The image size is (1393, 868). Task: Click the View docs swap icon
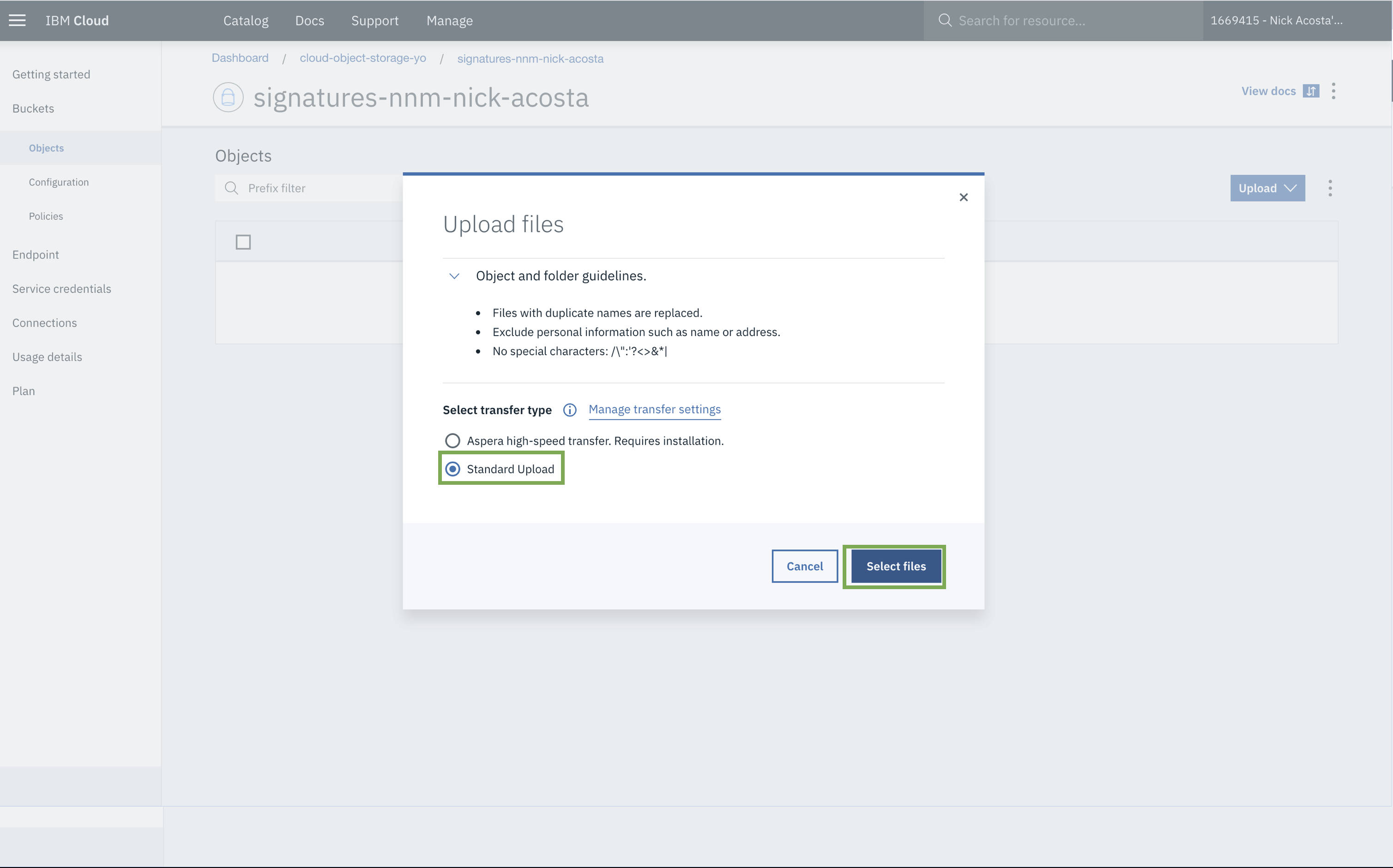pyautogui.click(x=1310, y=91)
